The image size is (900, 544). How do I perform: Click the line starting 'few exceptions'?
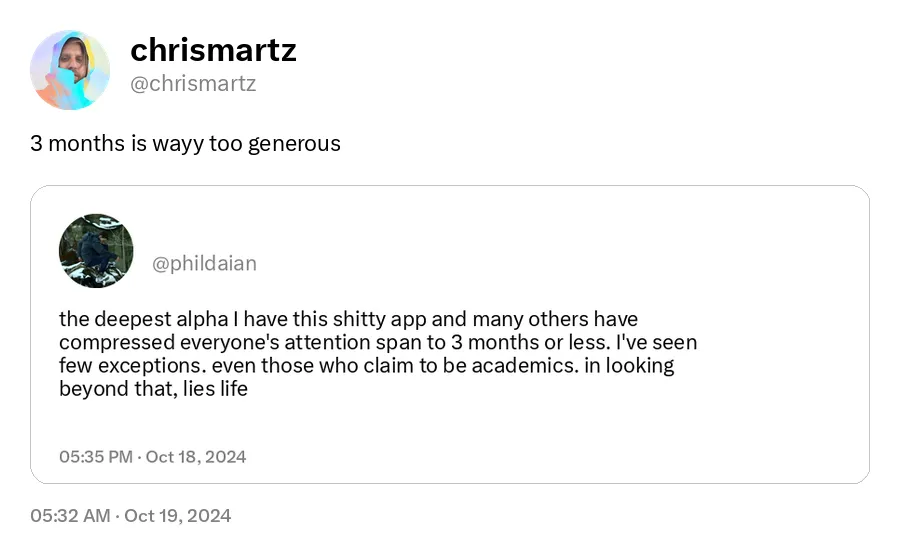pyautogui.click(x=366, y=366)
